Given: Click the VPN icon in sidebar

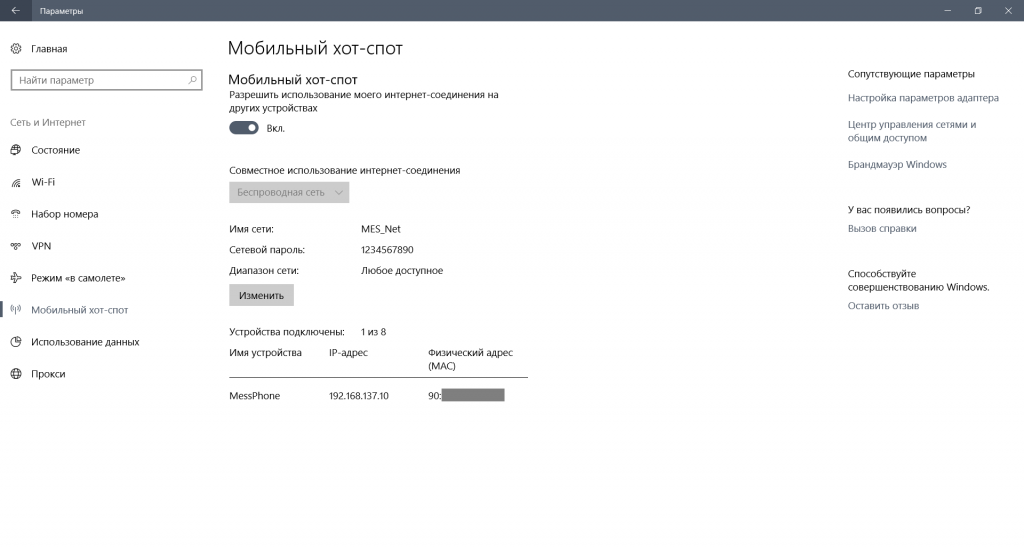Looking at the screenshot, I should click(16, 245).
